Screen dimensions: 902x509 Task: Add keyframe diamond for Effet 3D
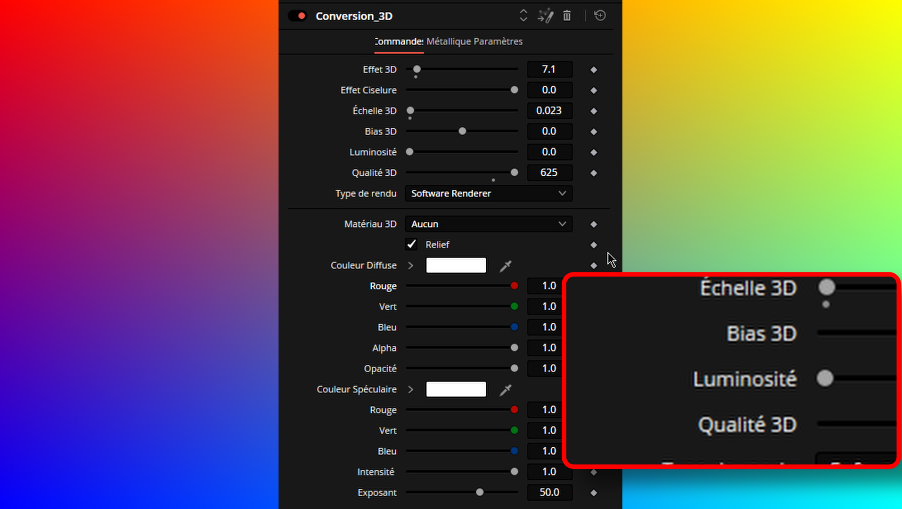[x=593, y=70]
